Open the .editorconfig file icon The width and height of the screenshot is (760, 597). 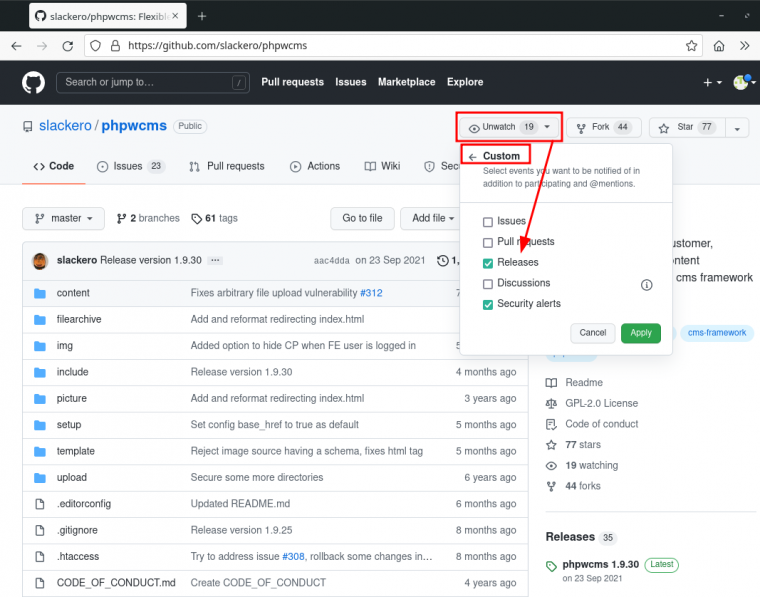click(40, 504)
